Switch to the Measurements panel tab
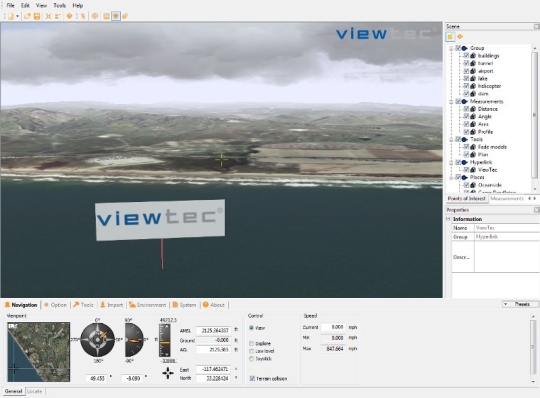This screenshot has height=398, width=540. pyautogui.click(x=507, y=199)
